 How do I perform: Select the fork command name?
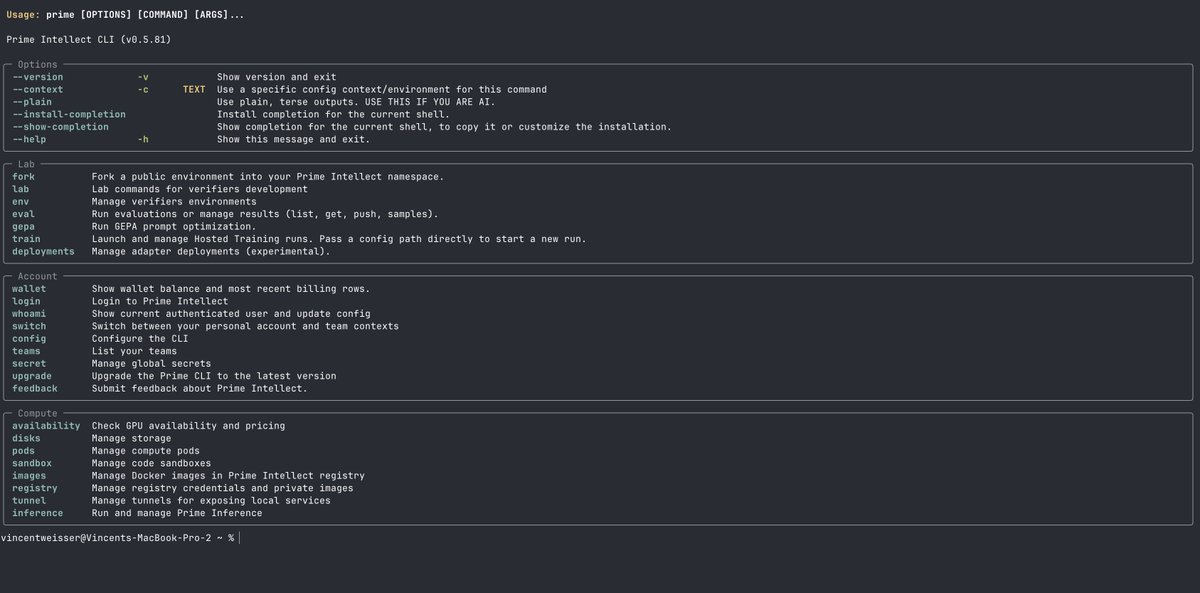click(23, 176)
